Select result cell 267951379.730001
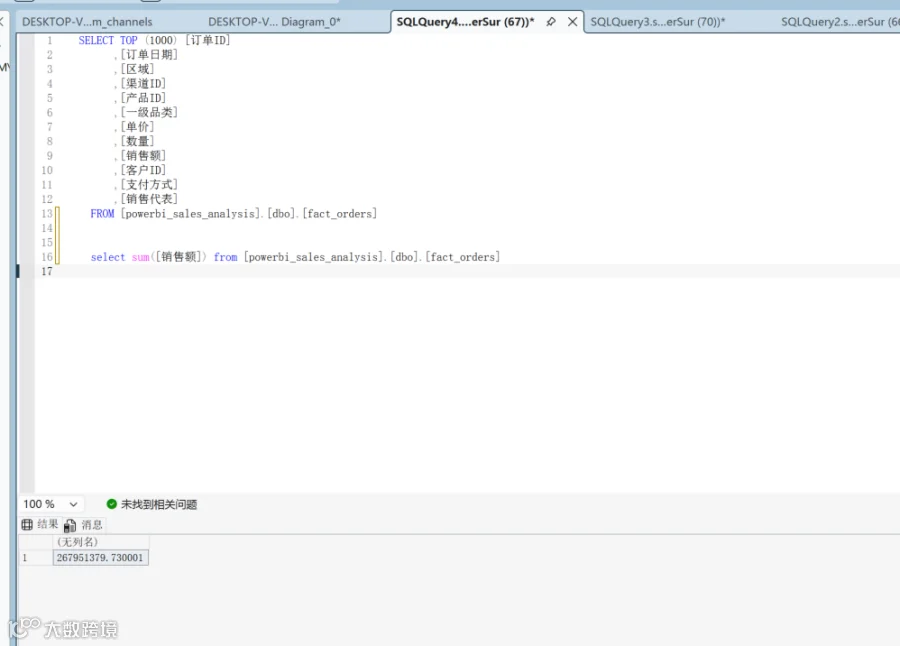The image size is (900, 646). (x=100, y=558)
